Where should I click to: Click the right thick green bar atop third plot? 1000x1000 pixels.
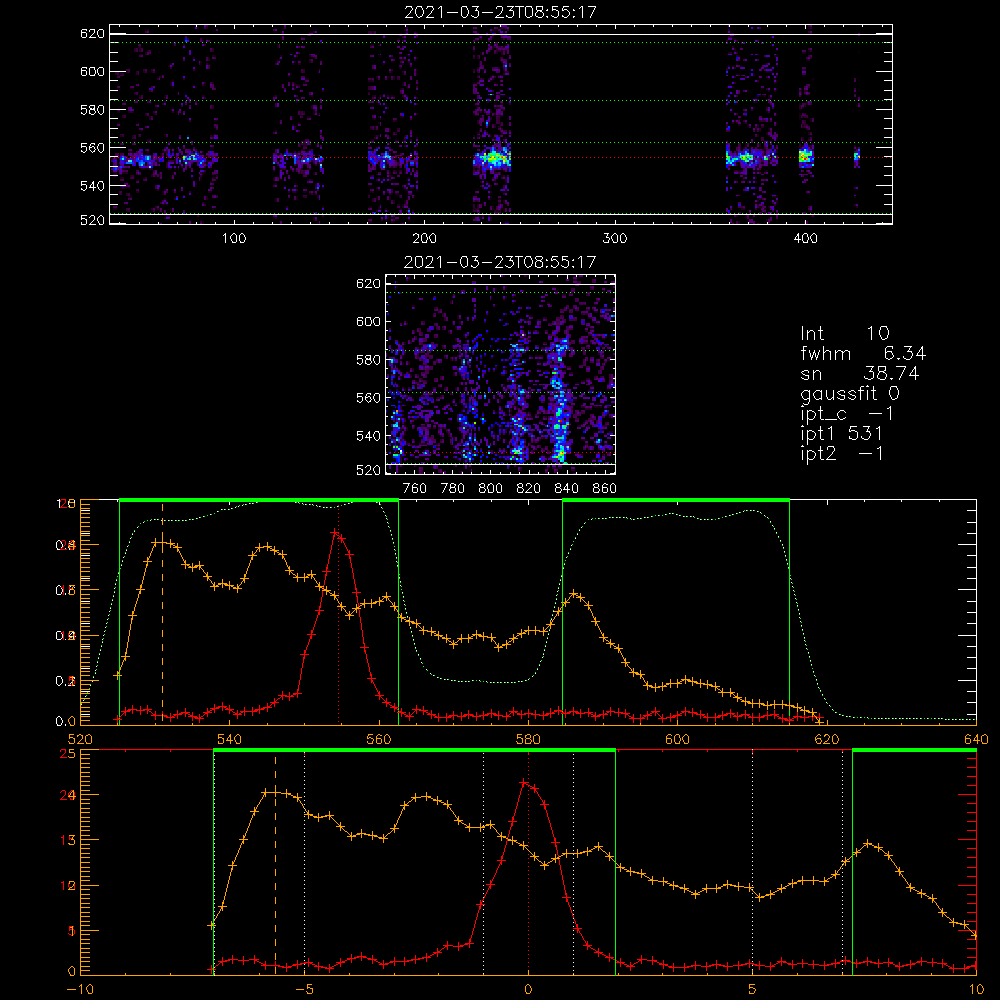676,500
